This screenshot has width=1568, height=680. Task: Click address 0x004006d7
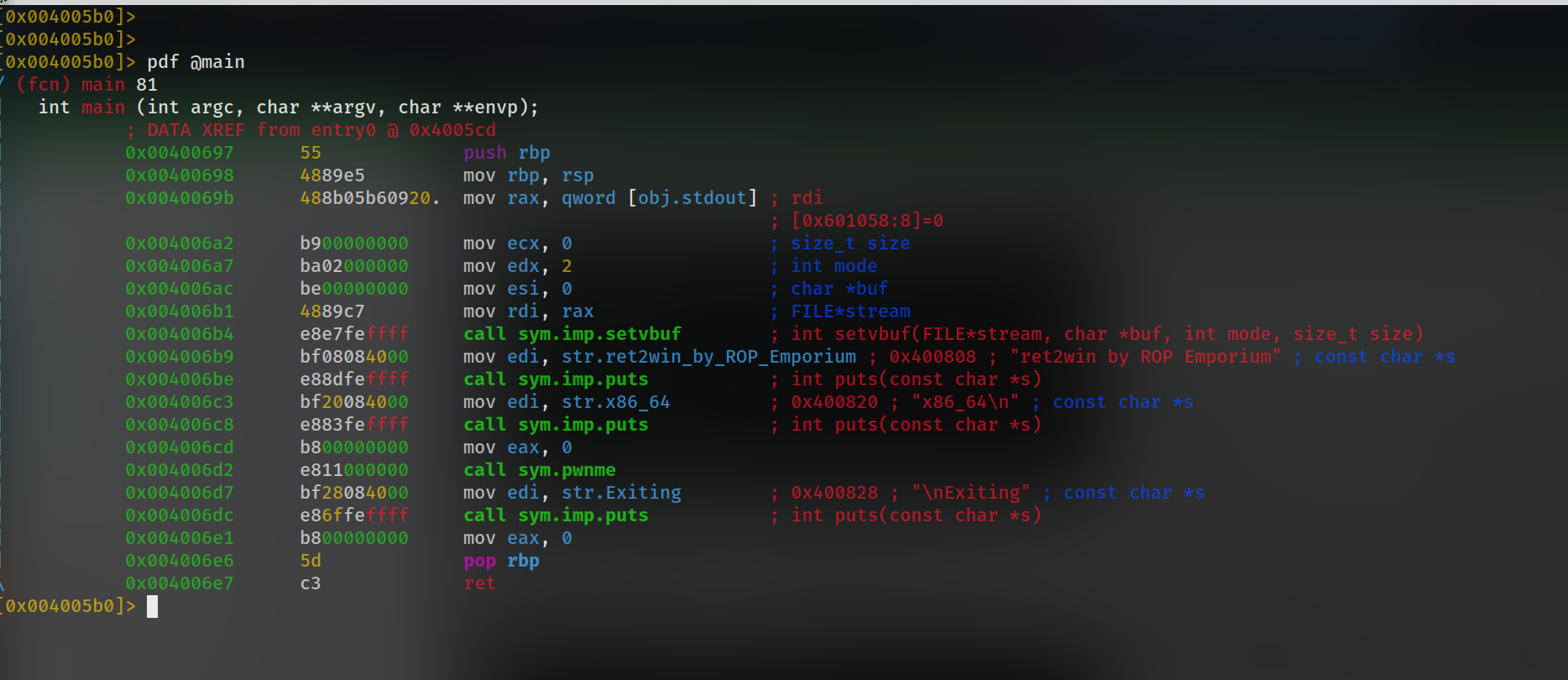180,493
